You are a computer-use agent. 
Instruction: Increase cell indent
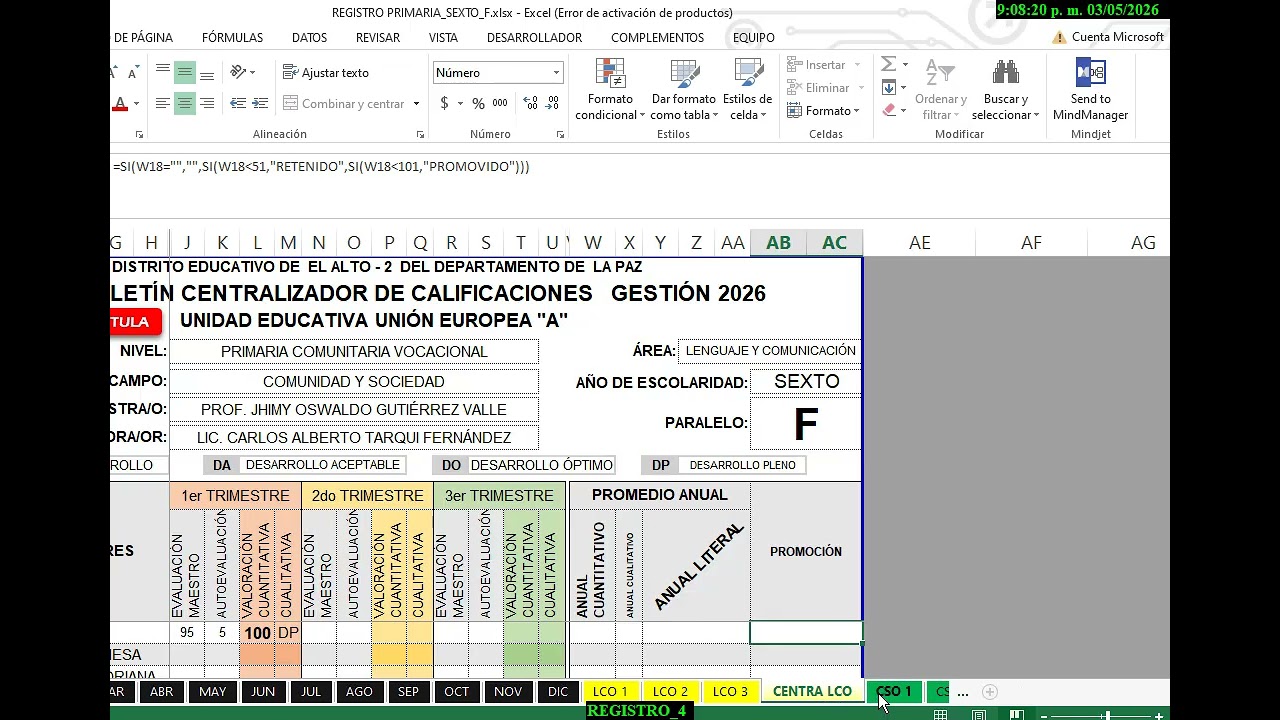260,103
